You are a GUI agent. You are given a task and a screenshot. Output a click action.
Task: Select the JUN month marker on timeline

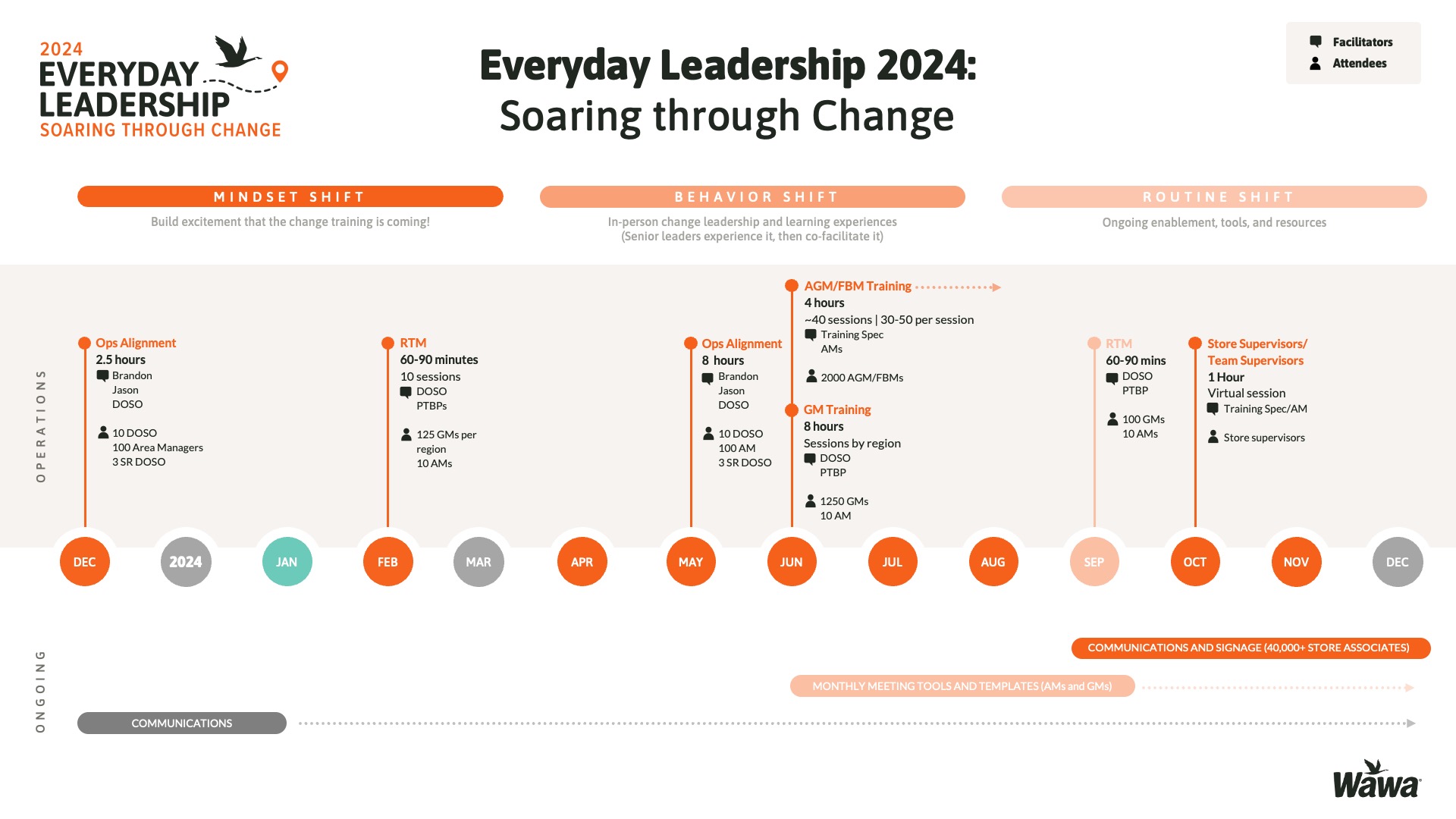tap(792, 562)
